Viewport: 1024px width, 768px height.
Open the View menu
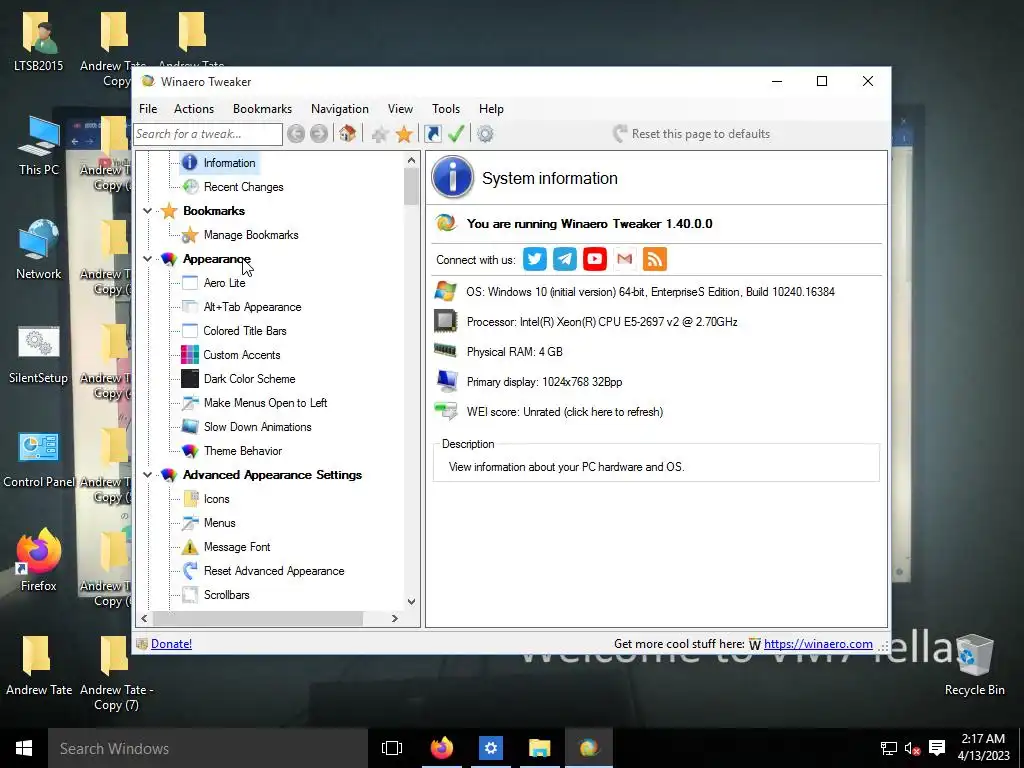click(x=400, y=109)
